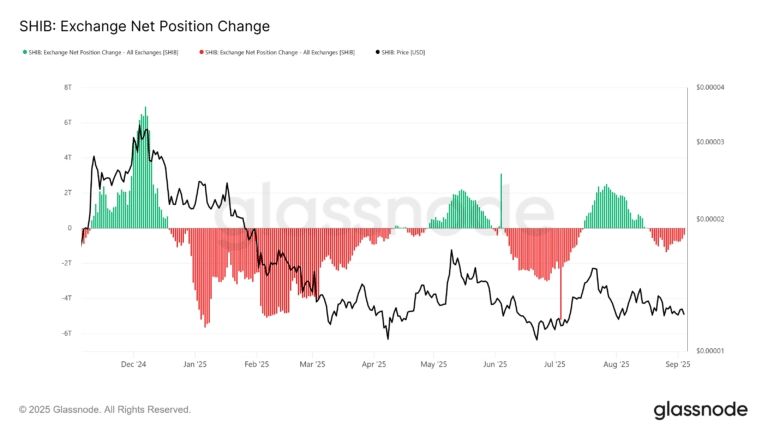This screenshot has height=432, width=768.
Task: Select the Jun '25 x-axis label
Action: 495,364
